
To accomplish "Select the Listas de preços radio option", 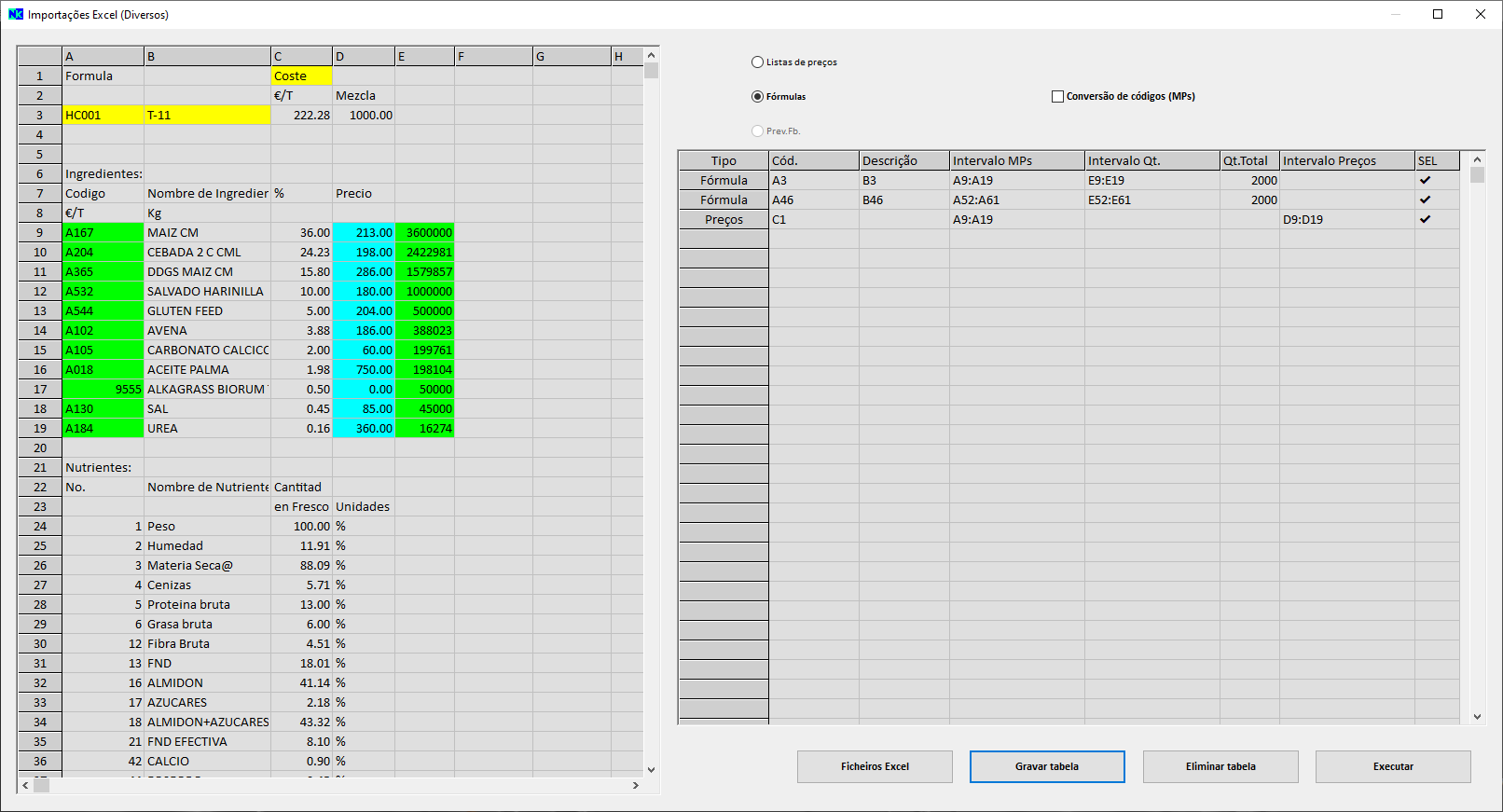I will click(757, 62).
